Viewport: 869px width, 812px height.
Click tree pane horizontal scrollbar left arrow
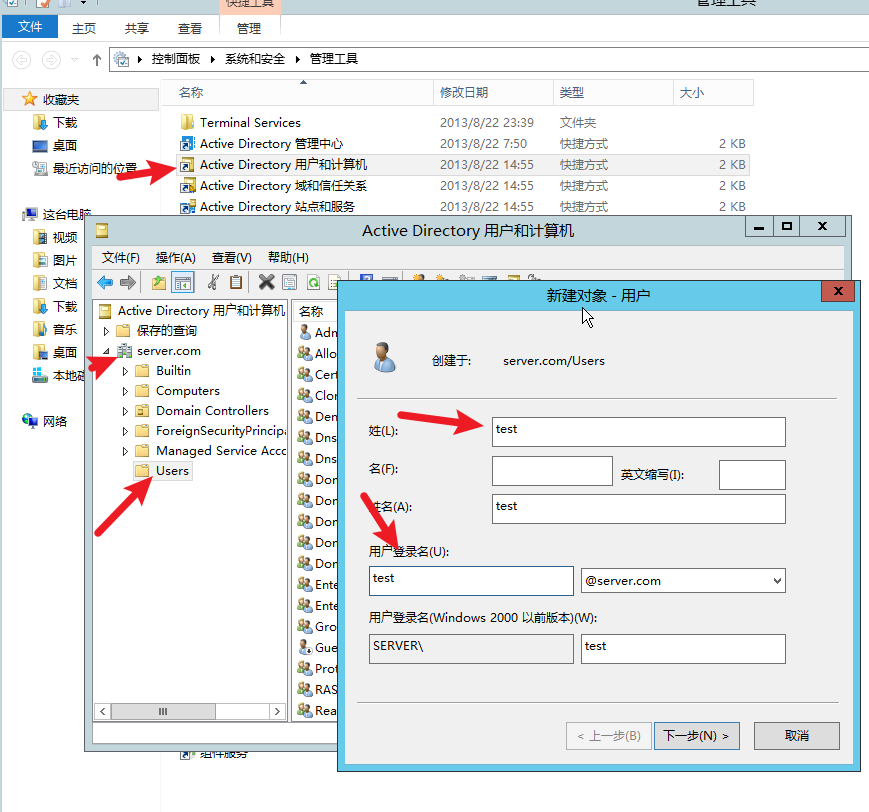tap(103, 711)
